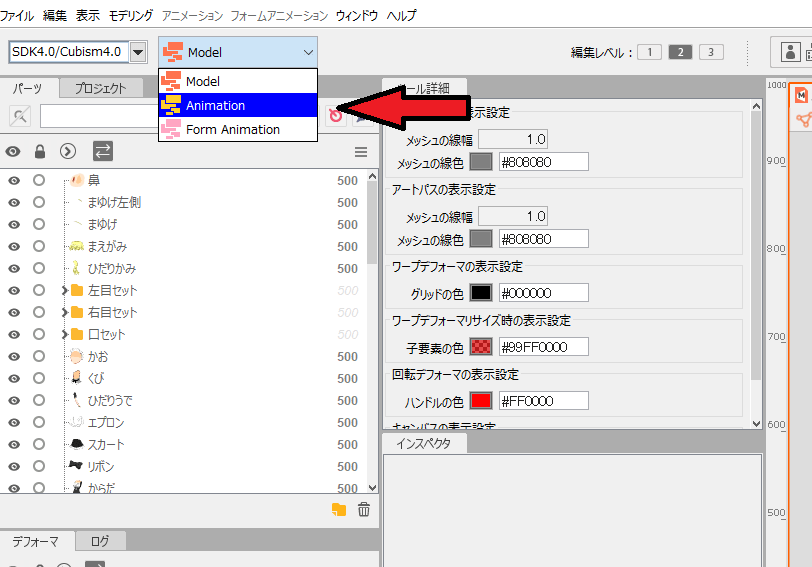Screen dimensions: 812x567
Task: Click the person icon in top toolbar
Action: 790,52
